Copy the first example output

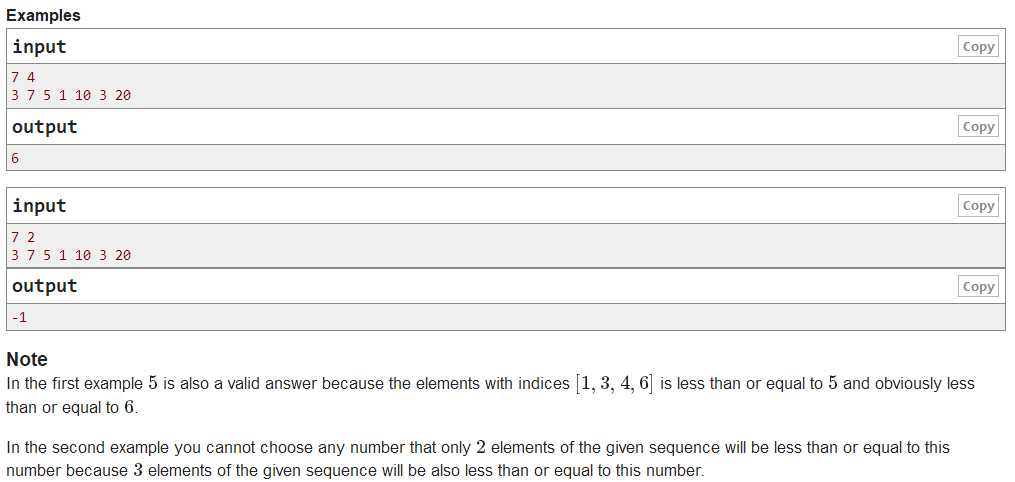pos(978,127)
